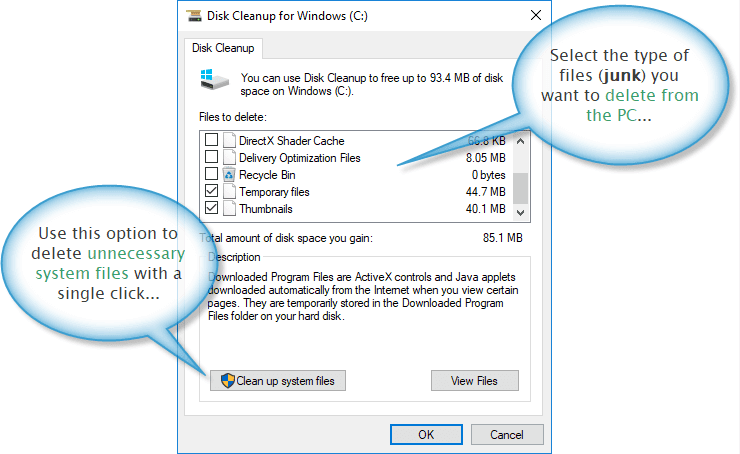Select the DirectX Shader Cache row text

coord(292,141)
